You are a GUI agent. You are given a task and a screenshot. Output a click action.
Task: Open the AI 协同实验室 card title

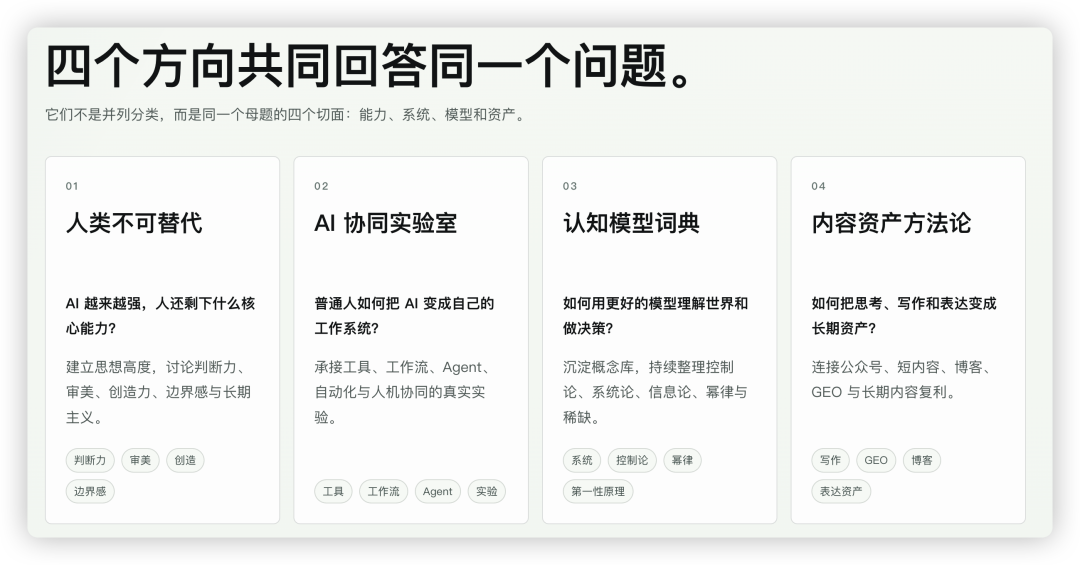pos(385,223)
